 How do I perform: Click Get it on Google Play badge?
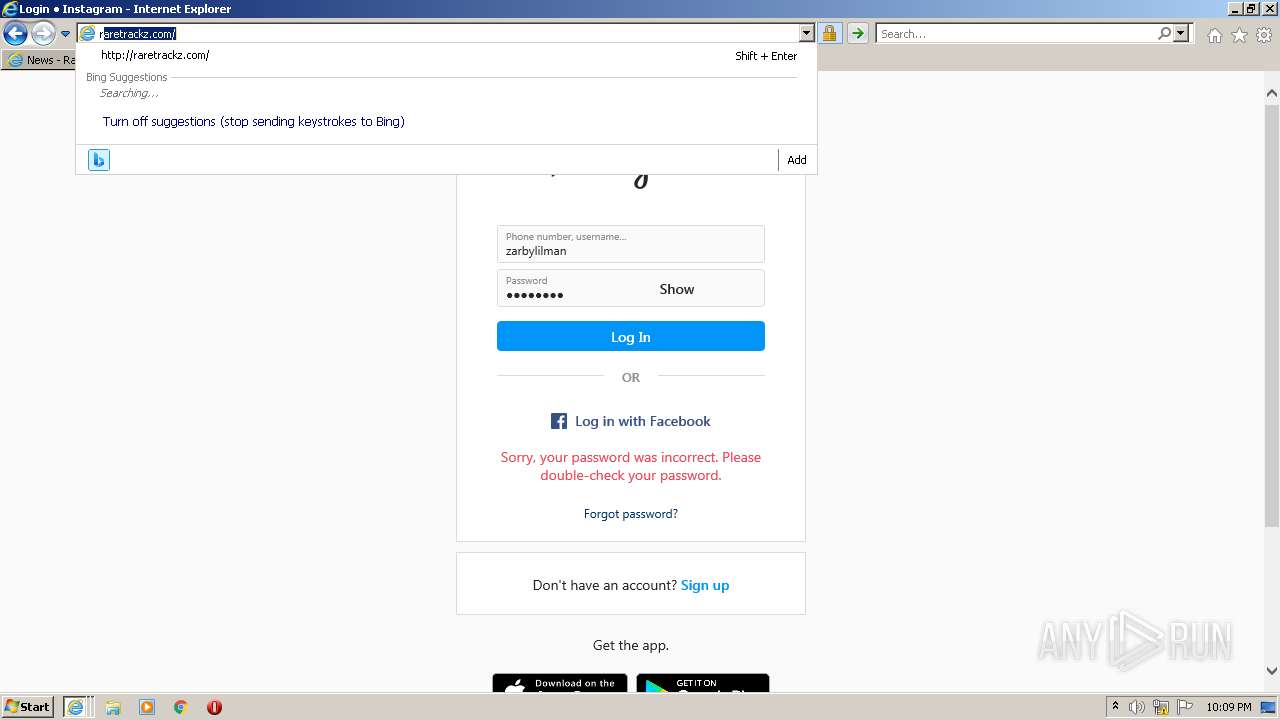pyautogui.click(x=703, y=685)
